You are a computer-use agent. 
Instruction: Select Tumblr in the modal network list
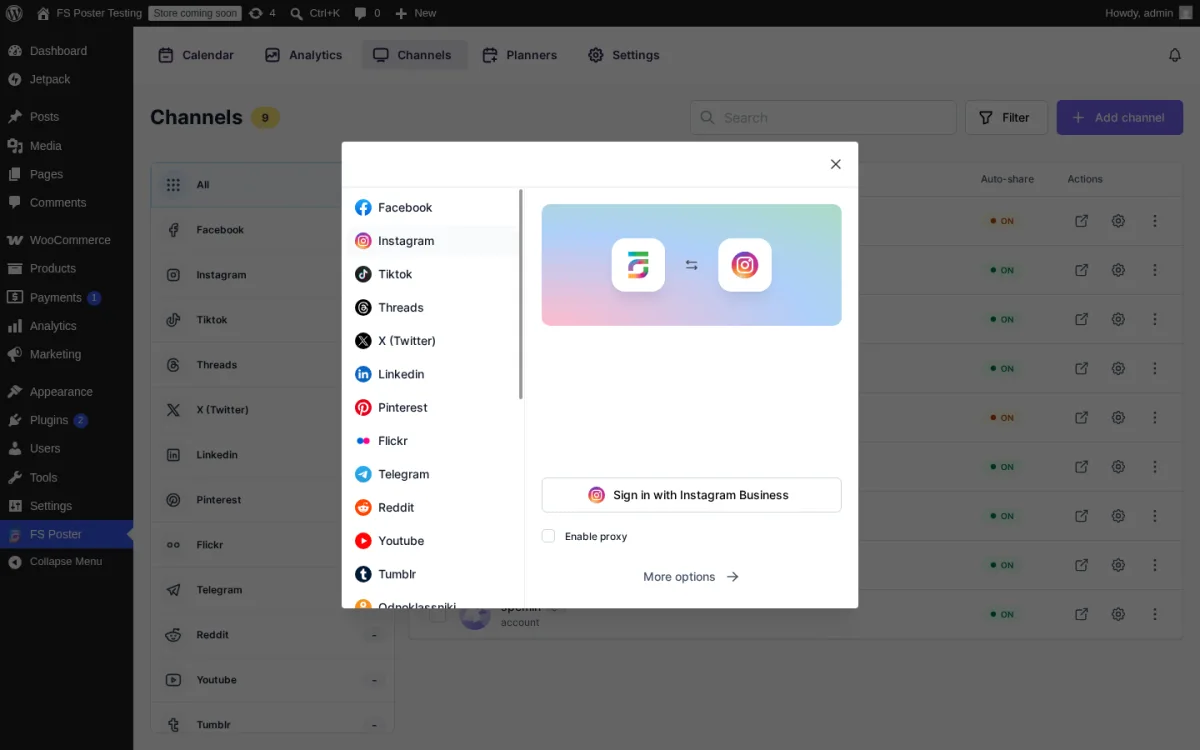(x=431, y=574)
